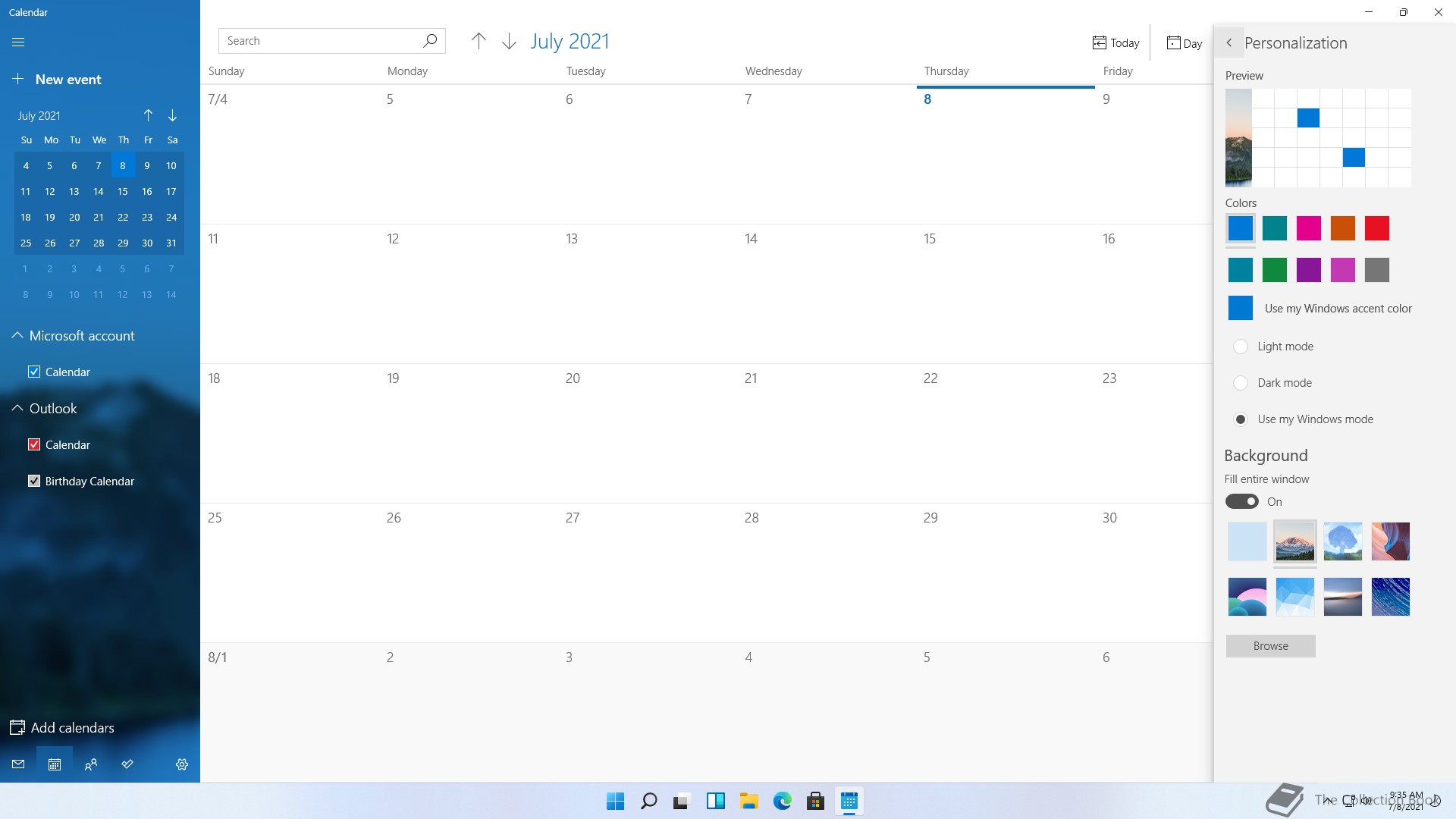Select July 31 in mini calendar
The image size is (1456, 819).
tap(171, 243)
